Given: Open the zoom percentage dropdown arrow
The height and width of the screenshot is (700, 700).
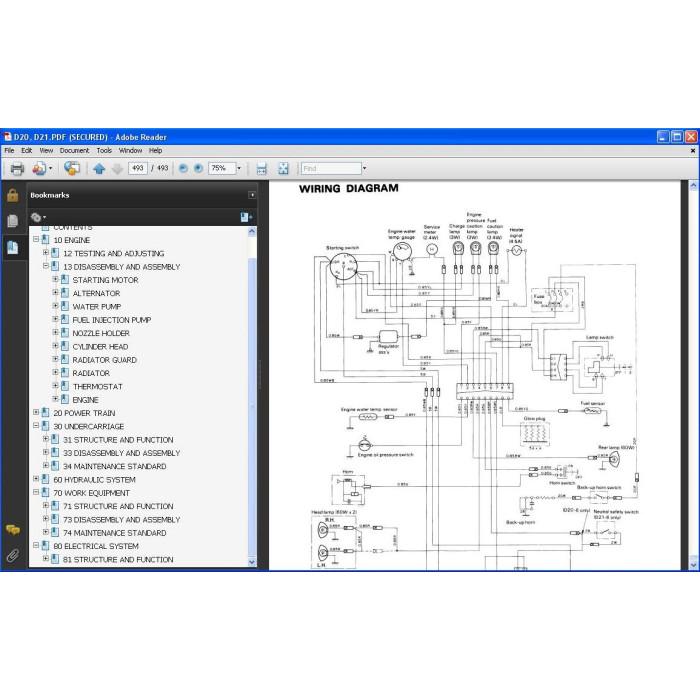Looking at the screenshot, I should point(239,168).
